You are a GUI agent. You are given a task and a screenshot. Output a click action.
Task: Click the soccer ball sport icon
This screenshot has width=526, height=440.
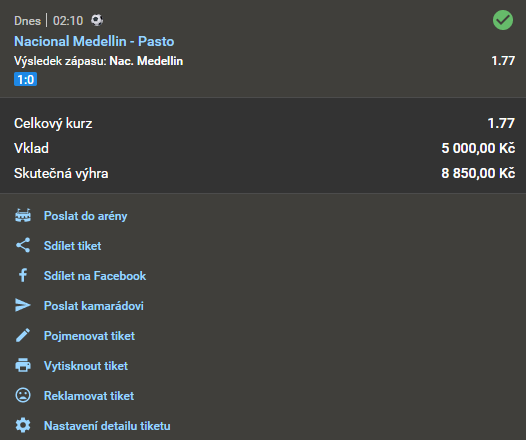[x=97, y=20]
